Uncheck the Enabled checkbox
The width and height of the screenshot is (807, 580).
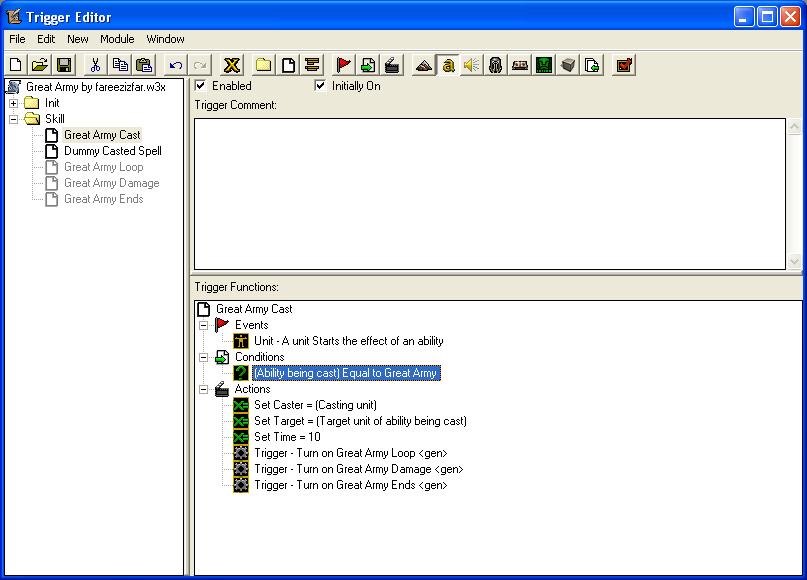(201, 85)
